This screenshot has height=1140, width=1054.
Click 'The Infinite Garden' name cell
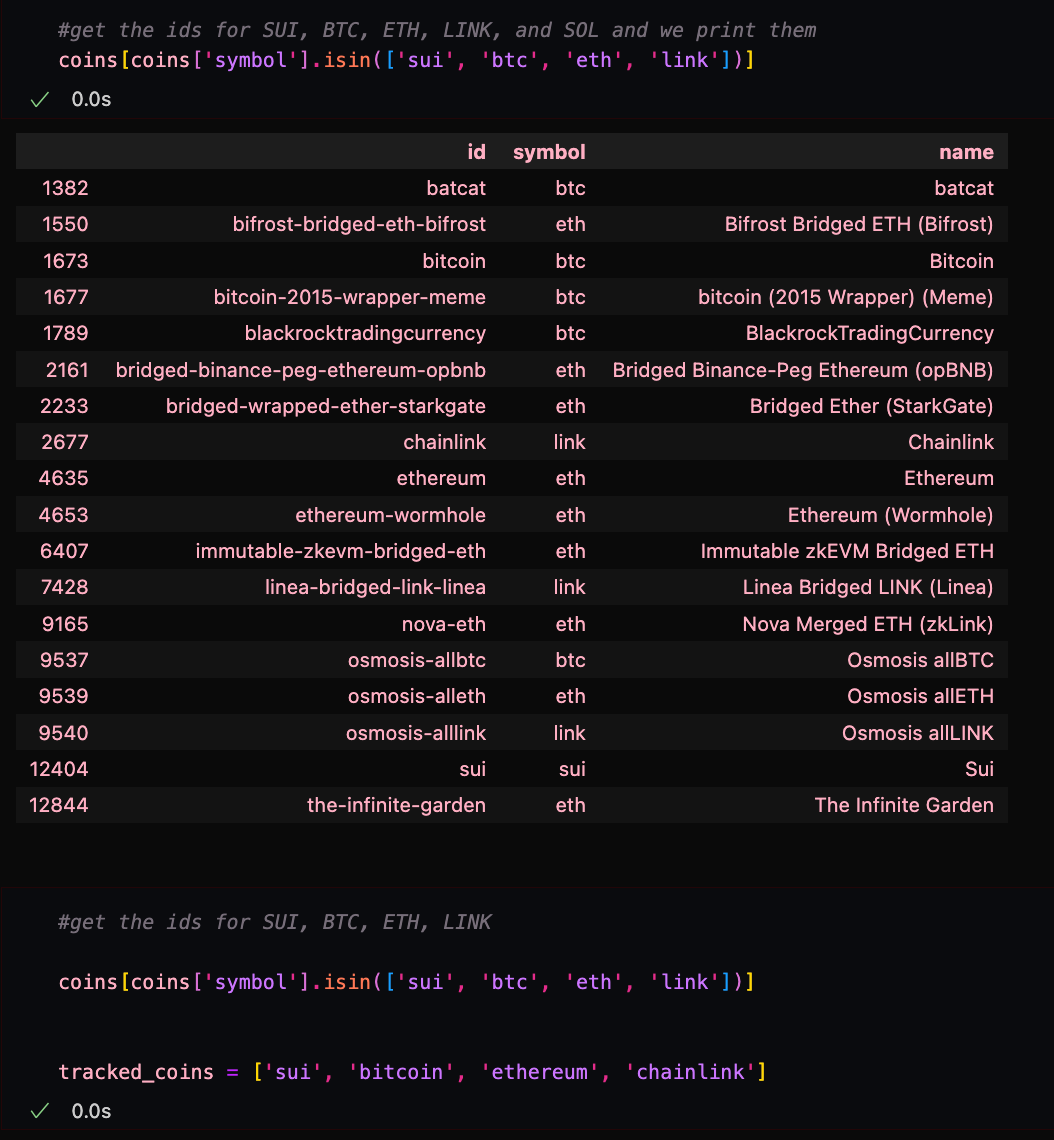pos(904,806)
